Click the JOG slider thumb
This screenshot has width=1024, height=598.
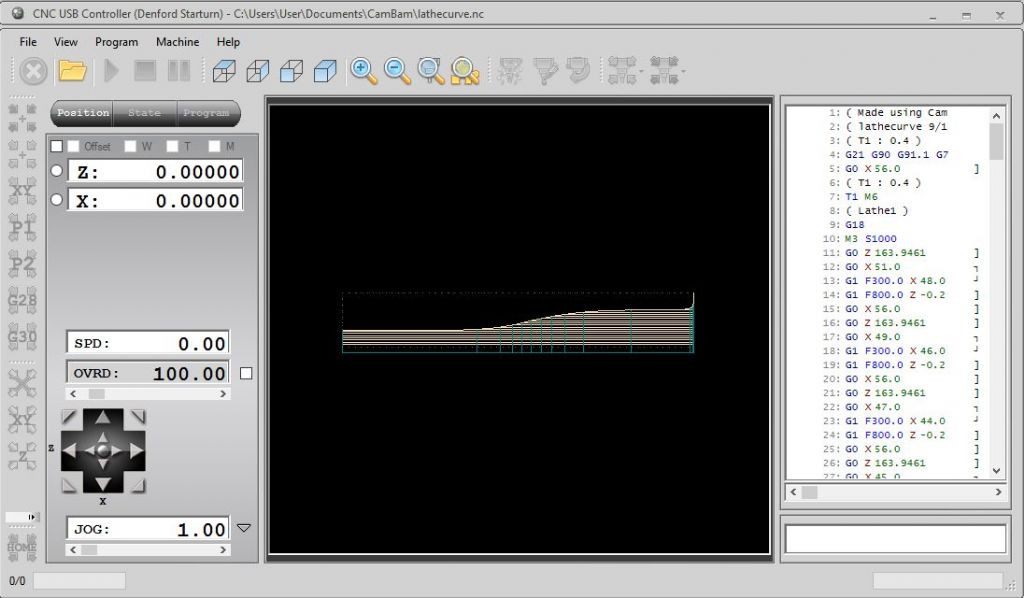point(89,550)
